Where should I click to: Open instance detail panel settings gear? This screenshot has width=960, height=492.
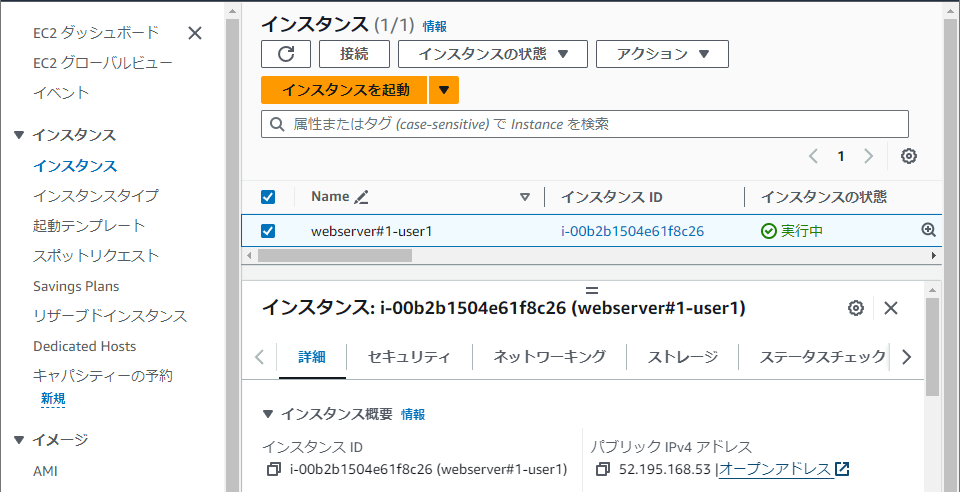(856, 308)
